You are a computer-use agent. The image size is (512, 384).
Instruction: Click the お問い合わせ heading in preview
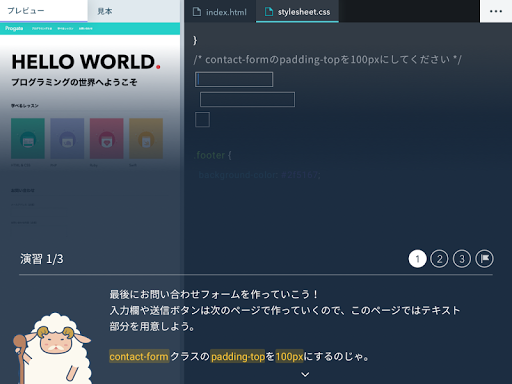(23, 190)
